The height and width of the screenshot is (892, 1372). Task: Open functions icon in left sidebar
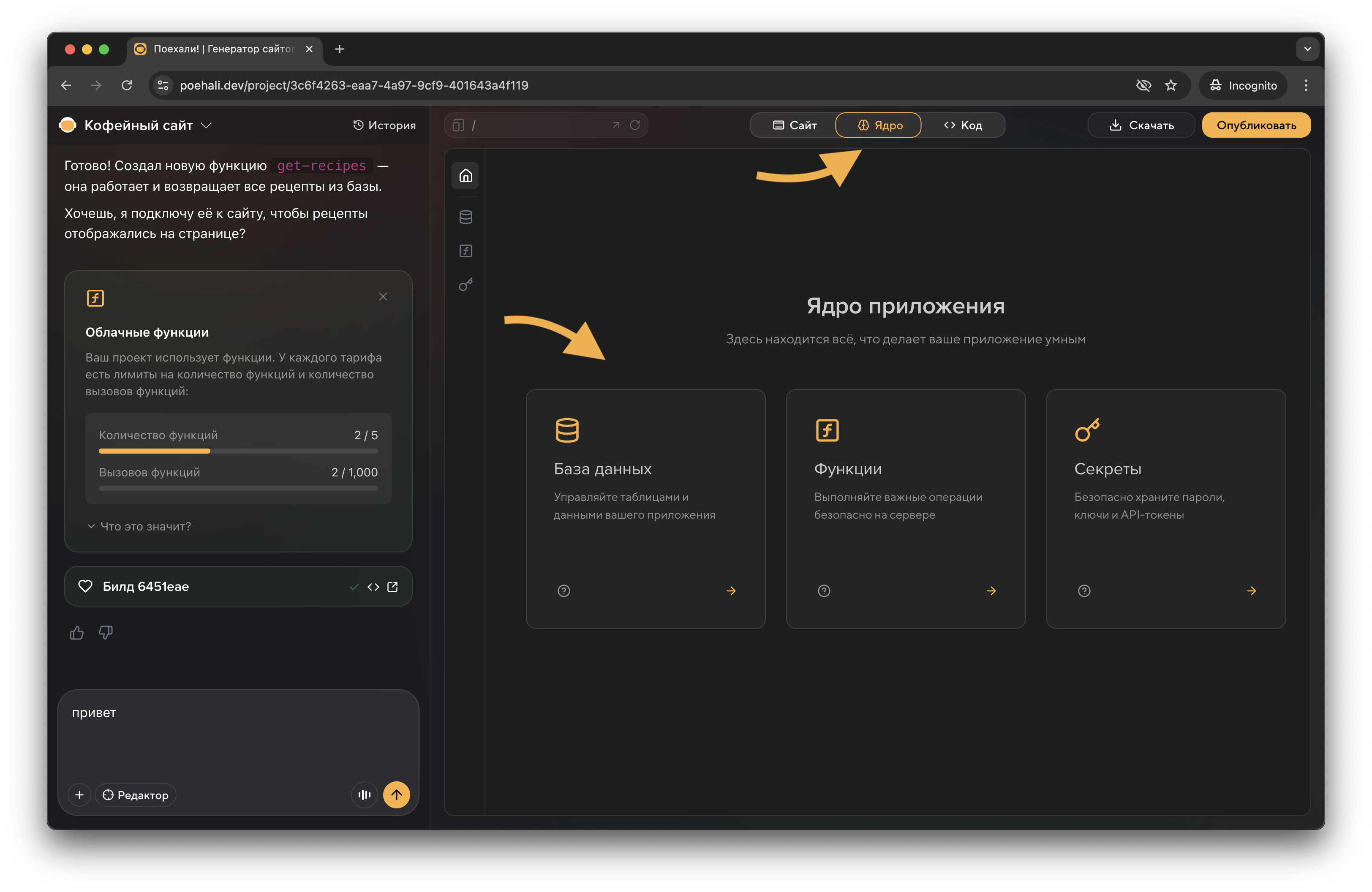(466, 250)
